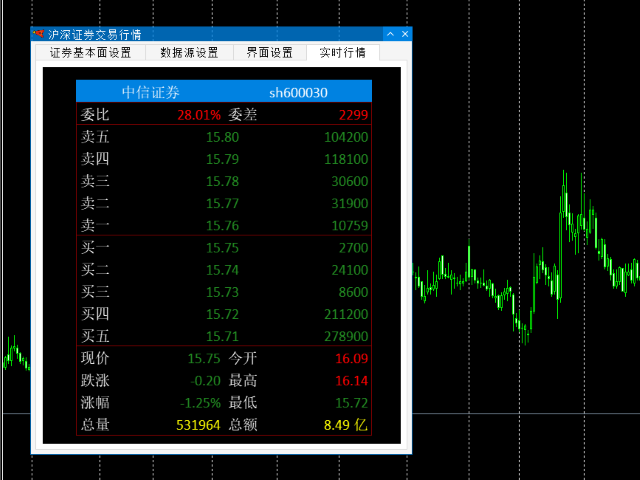Select the 实时行情 tab
This screenshot has height=480, width=640.
coord(342,52)
